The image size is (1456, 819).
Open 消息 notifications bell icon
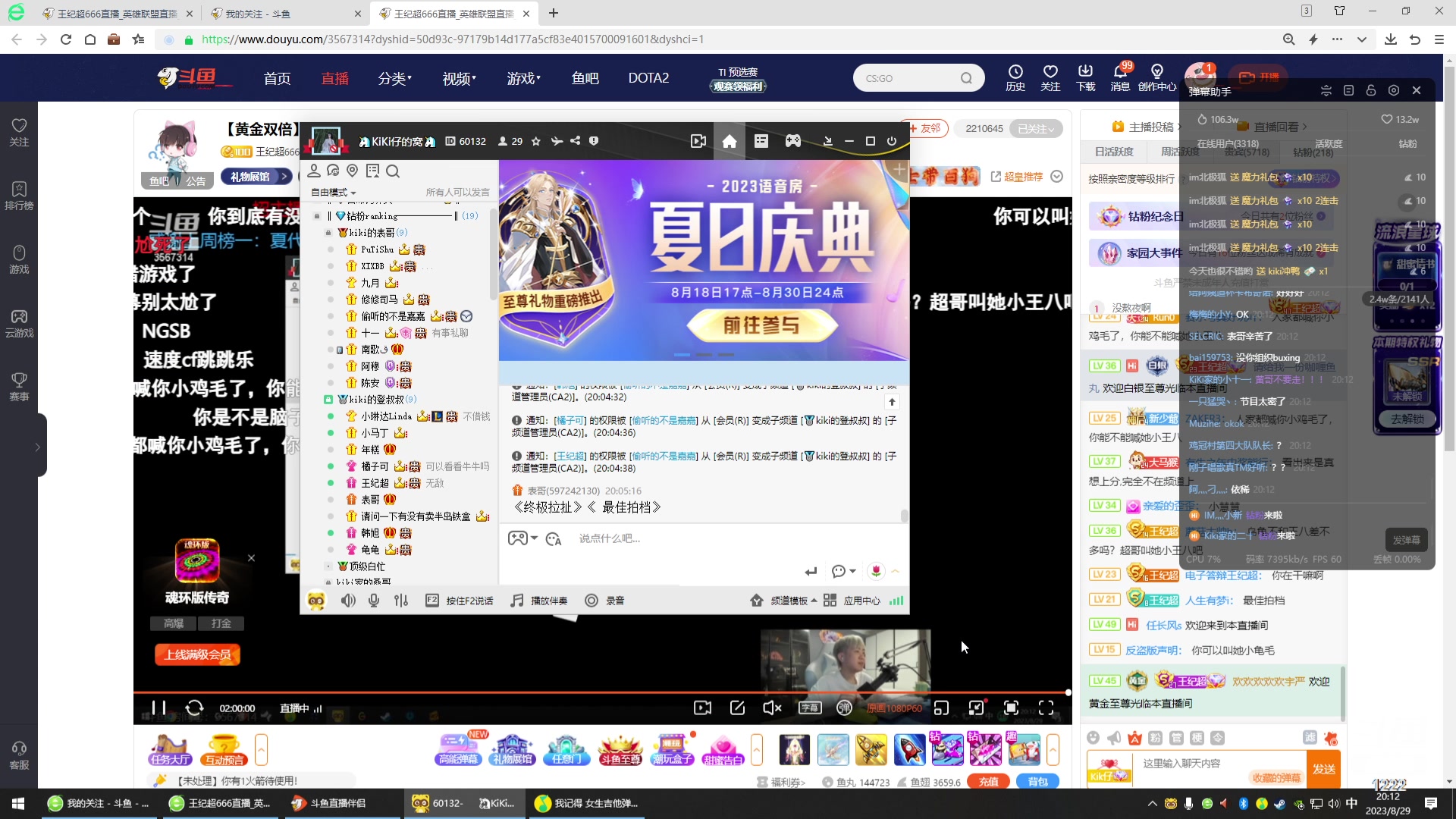[x=1120, y=78]
